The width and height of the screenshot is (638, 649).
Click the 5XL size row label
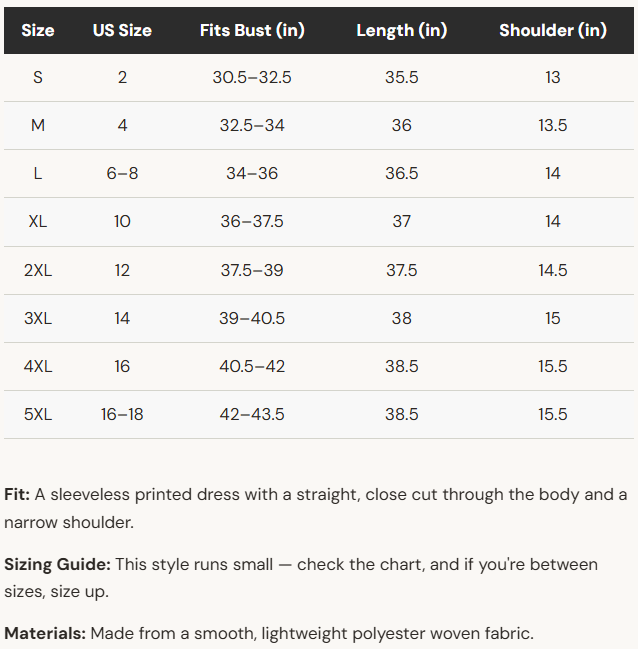[x=38, y=414]
